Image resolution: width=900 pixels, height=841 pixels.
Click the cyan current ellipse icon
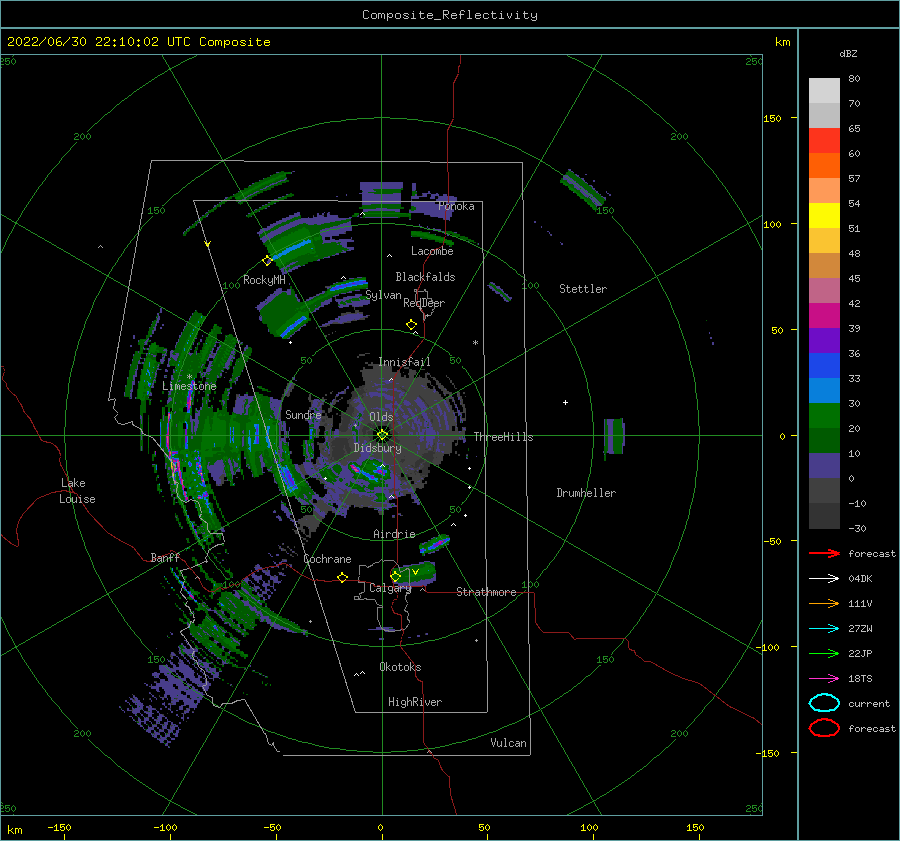point(824,703)
